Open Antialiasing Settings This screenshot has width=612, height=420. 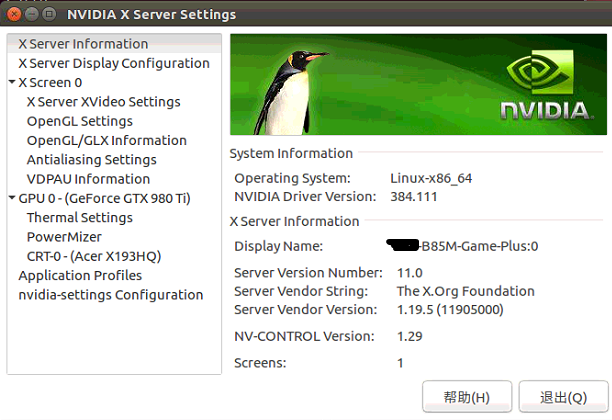[x=91, y=160]
